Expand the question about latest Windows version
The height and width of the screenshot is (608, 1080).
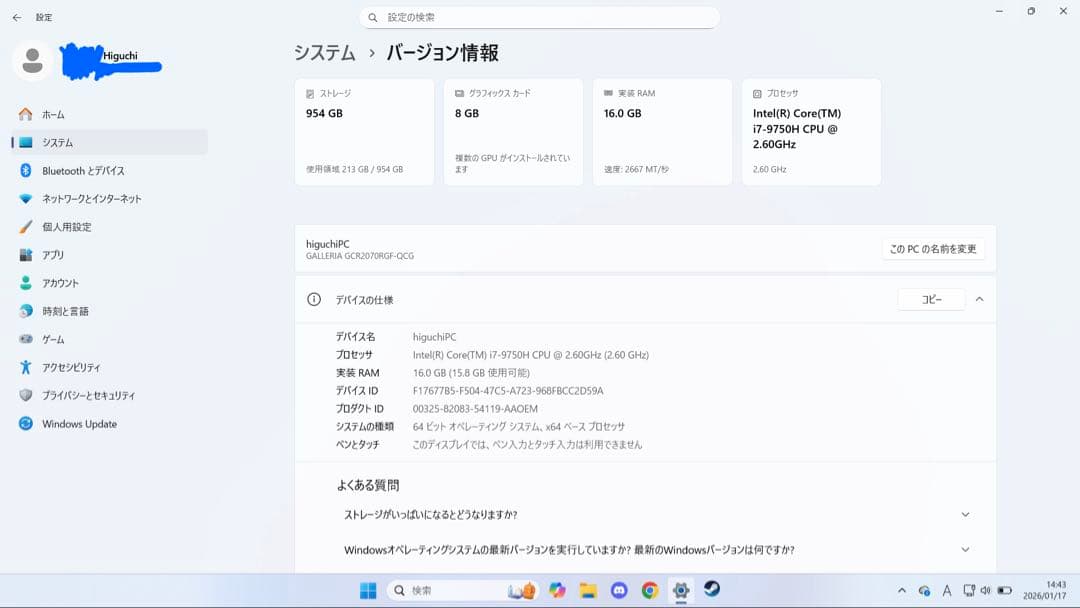click(x=964, y=549)
